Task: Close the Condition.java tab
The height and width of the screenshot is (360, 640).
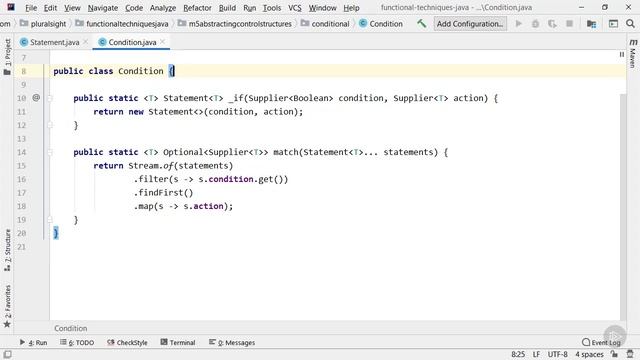Action: click(162, 42)
